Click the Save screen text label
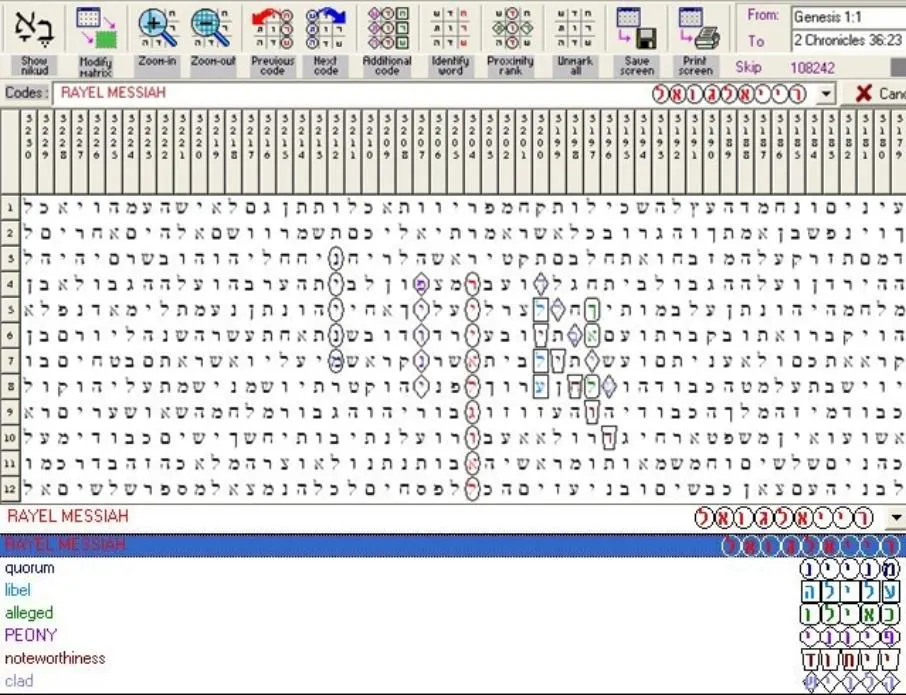 tap(637, 65)
